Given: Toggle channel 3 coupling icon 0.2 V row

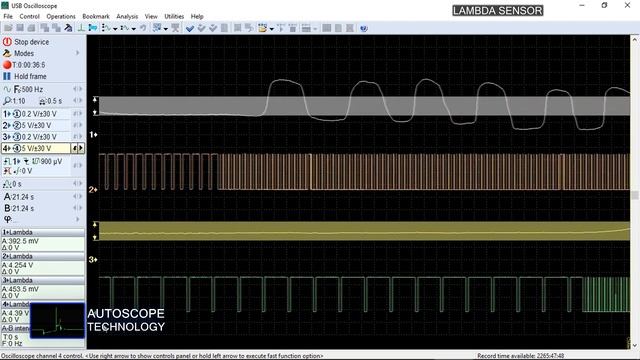Looking at the screenshot, I should coord(17,137).
